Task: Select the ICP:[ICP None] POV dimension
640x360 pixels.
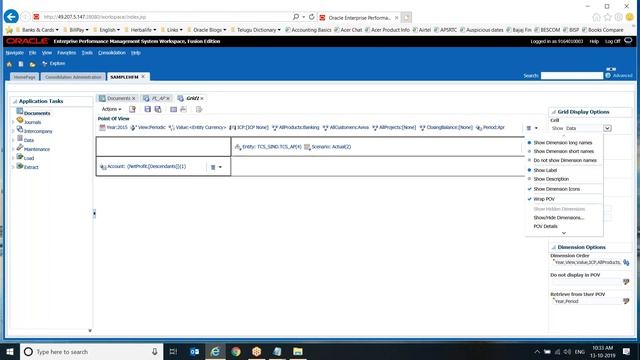Action: click(x=249, y=127)
